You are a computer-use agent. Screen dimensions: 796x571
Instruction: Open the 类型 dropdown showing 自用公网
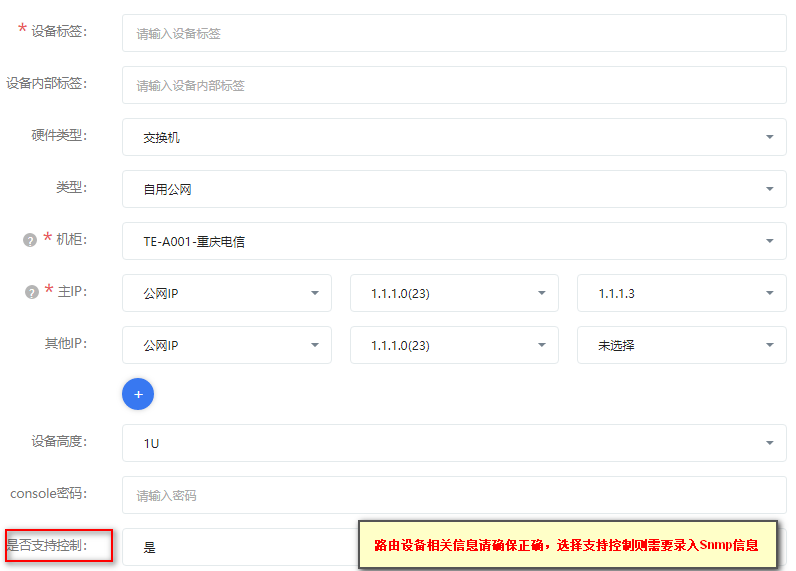[454, 189]
